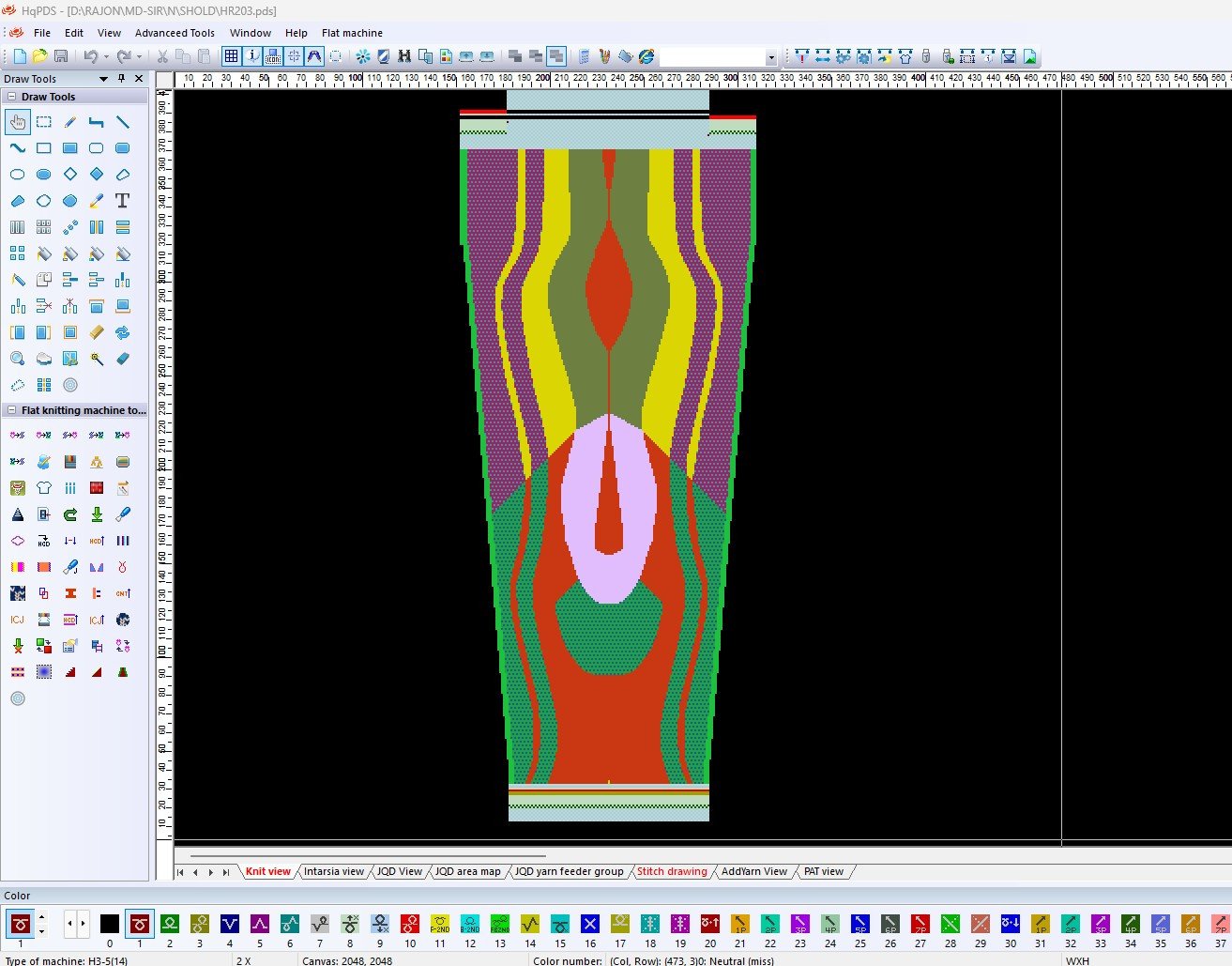This screenshot has height=966, width=1232.
Task: Toggle the grid display toolbar button
Action: pos(231,56)
